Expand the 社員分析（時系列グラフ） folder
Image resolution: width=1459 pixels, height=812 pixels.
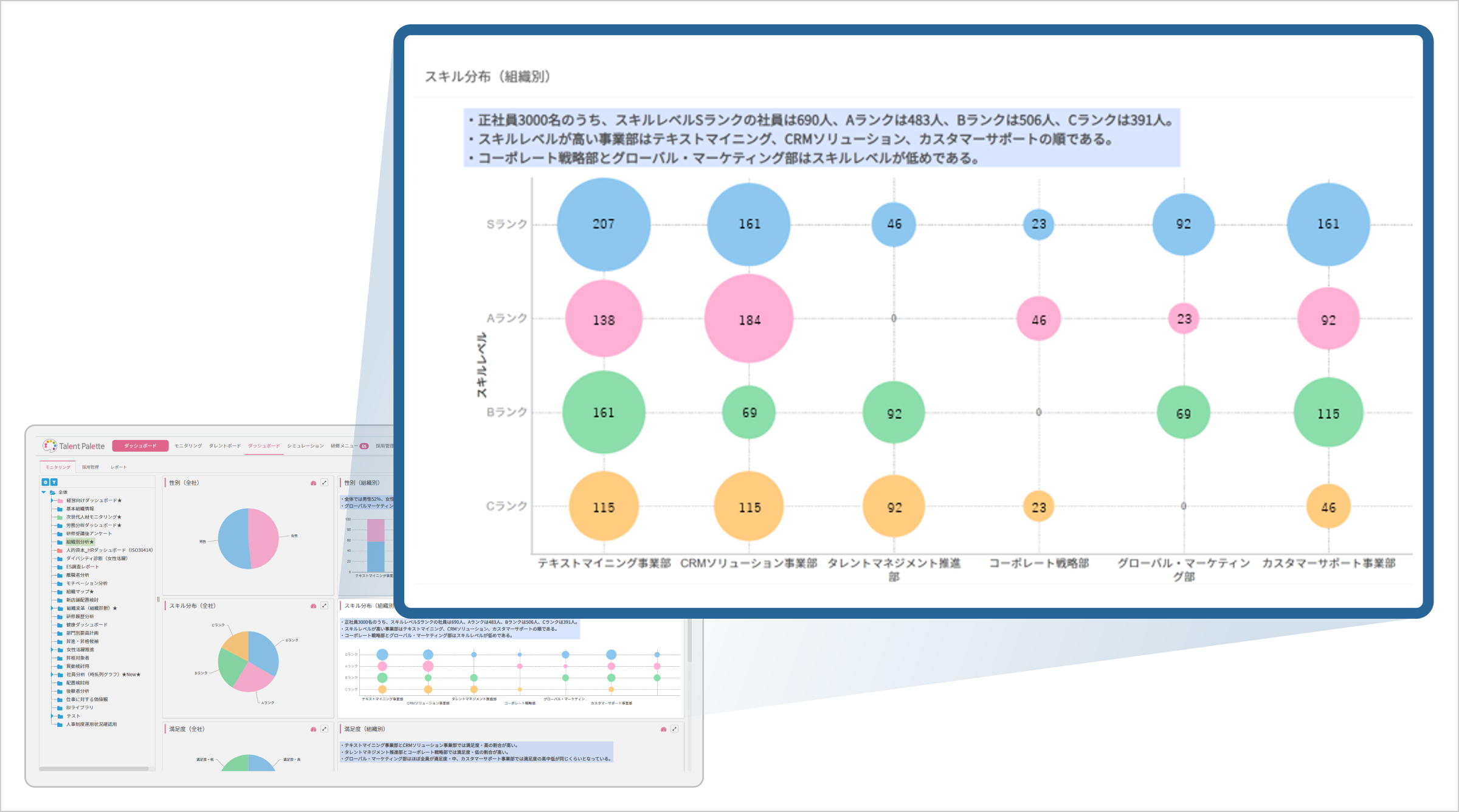pos(52,674)
